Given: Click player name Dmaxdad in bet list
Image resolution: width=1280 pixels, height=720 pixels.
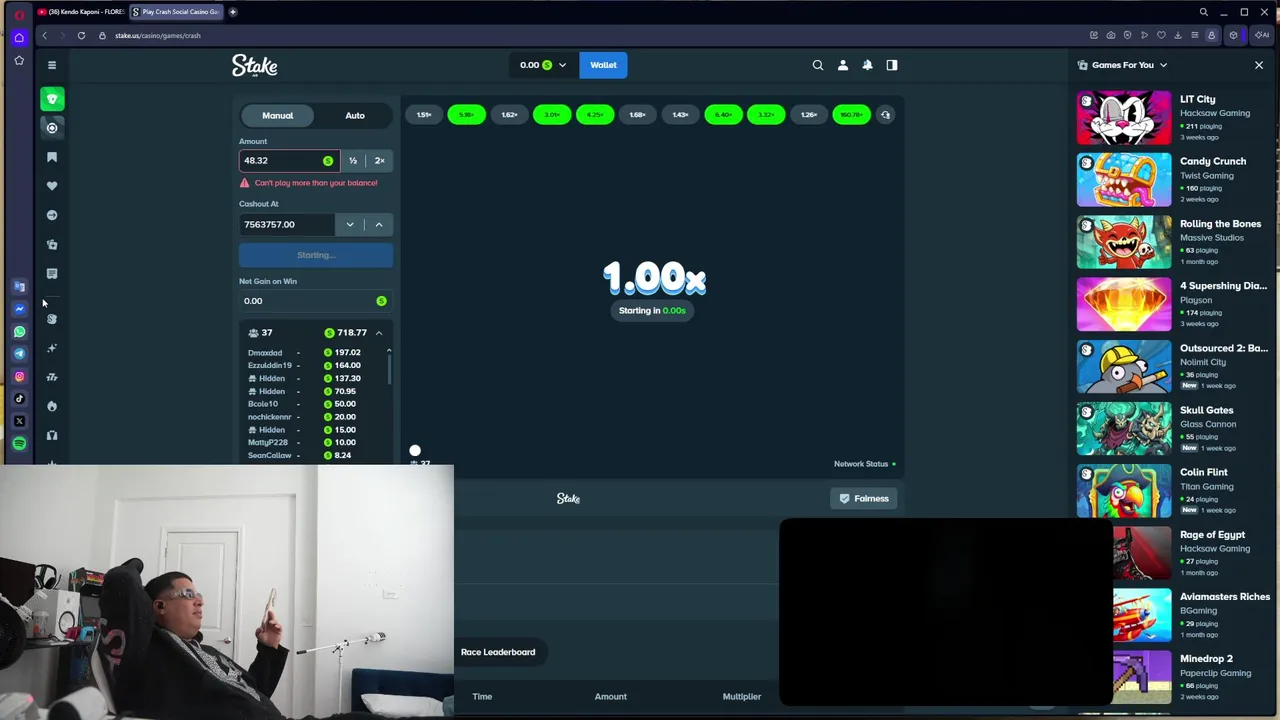Looking at the screenshot, I should click(265, 353).
